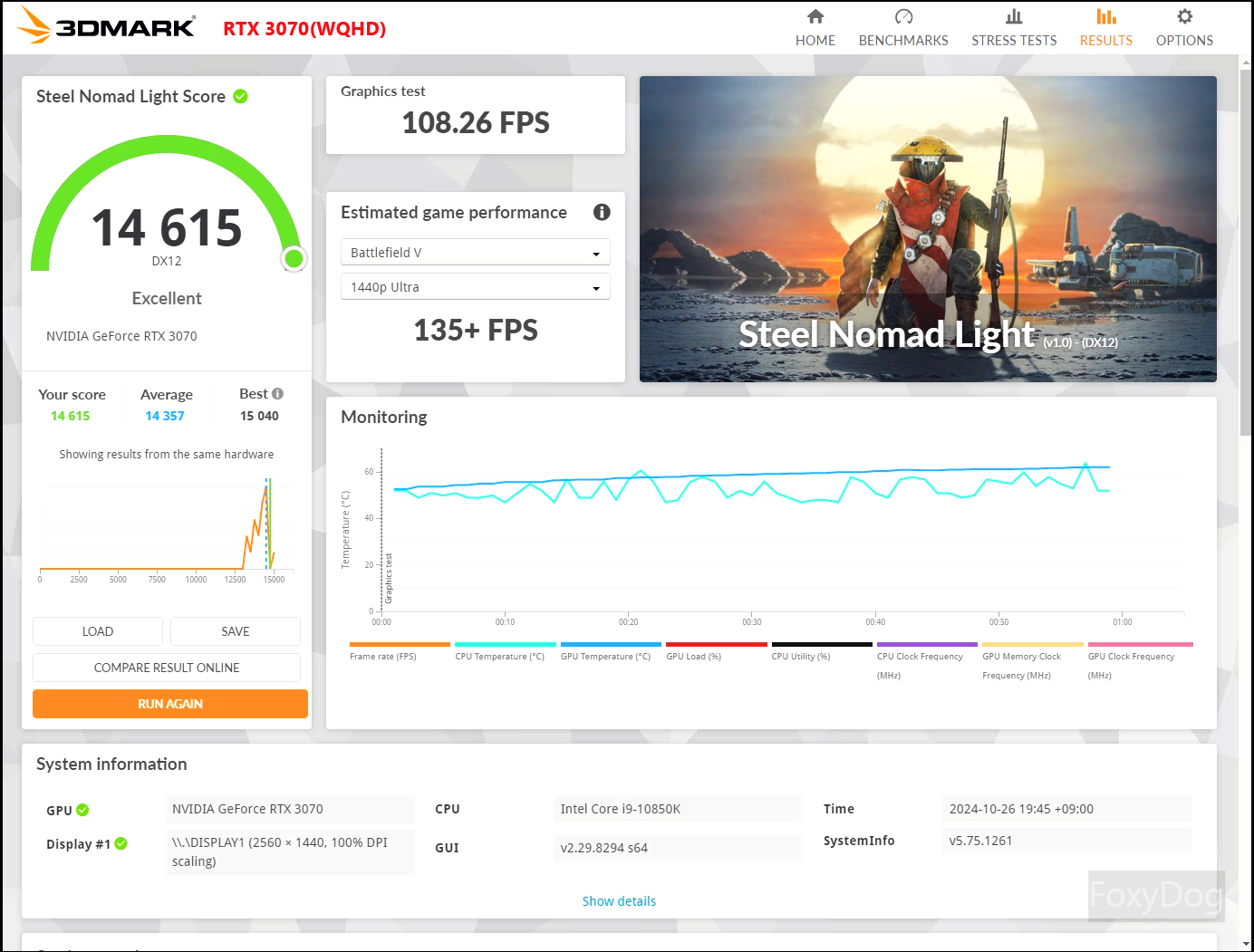This screenshot has height=952, width=1254.
Task: Click the Time value 2024-10-26 19:45
Action: (x=1067, y=809)
